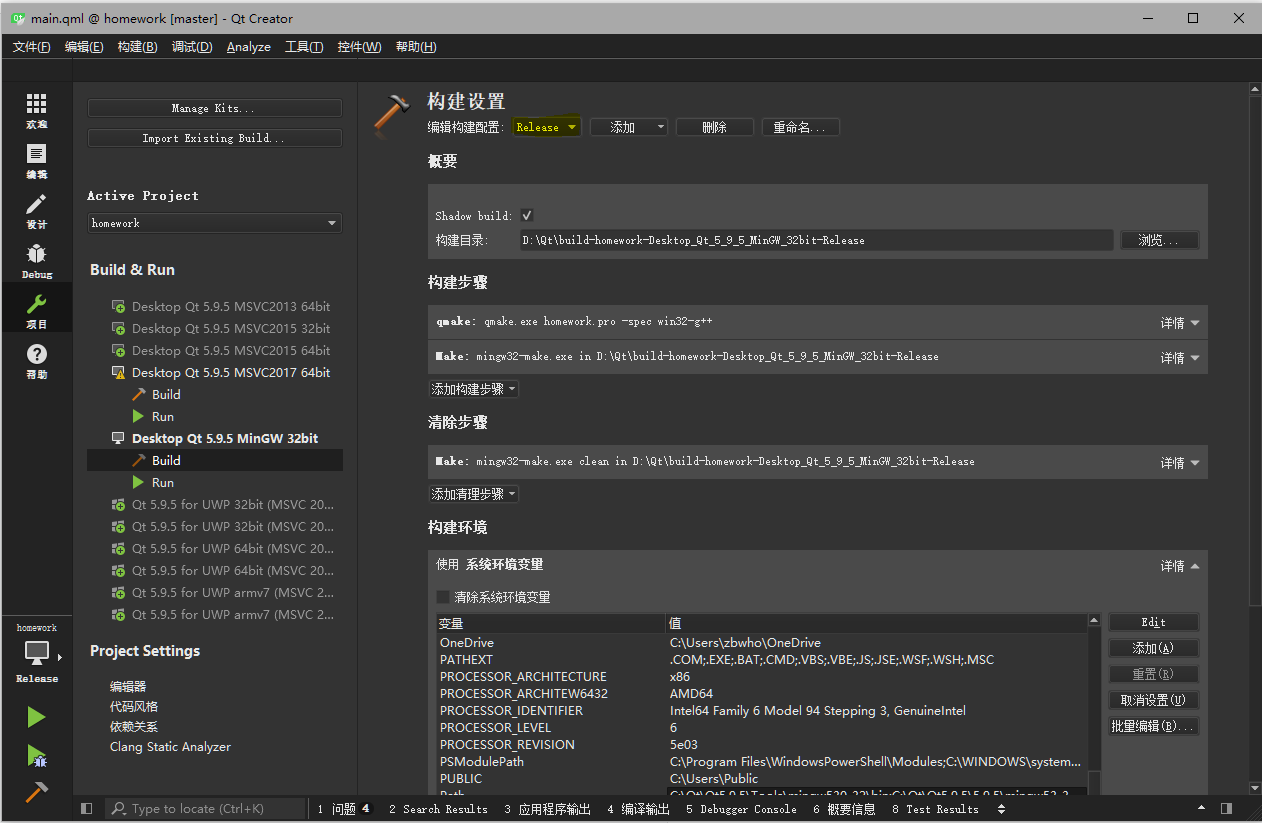Open the 构建(B) menu
The height and width of the screenshot is (823, 1262).
click(137, 47)
